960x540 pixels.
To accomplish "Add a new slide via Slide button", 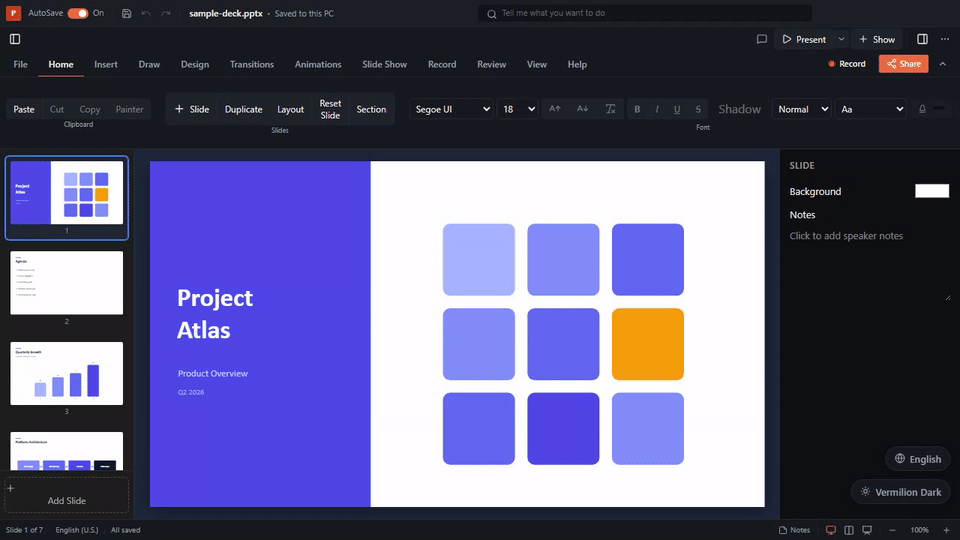I will click(x=192, y=109).
